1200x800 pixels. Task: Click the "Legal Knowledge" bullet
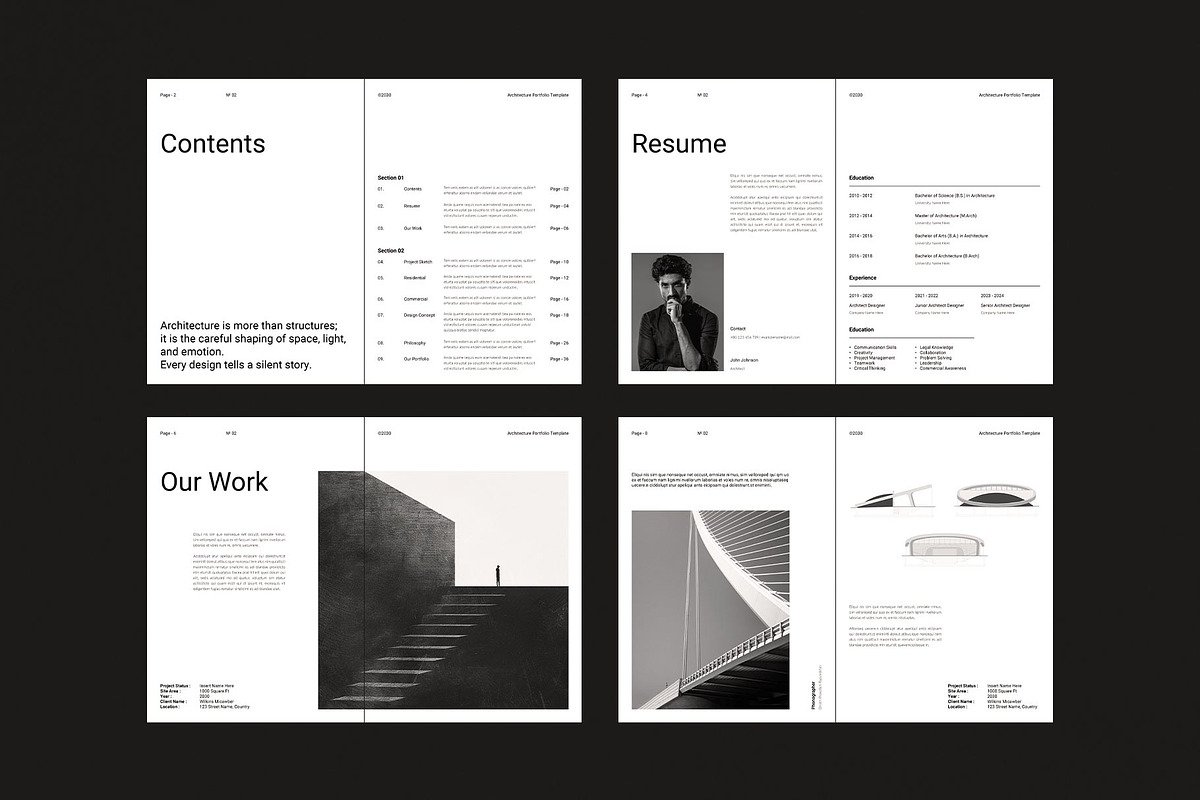click(935, 347)
